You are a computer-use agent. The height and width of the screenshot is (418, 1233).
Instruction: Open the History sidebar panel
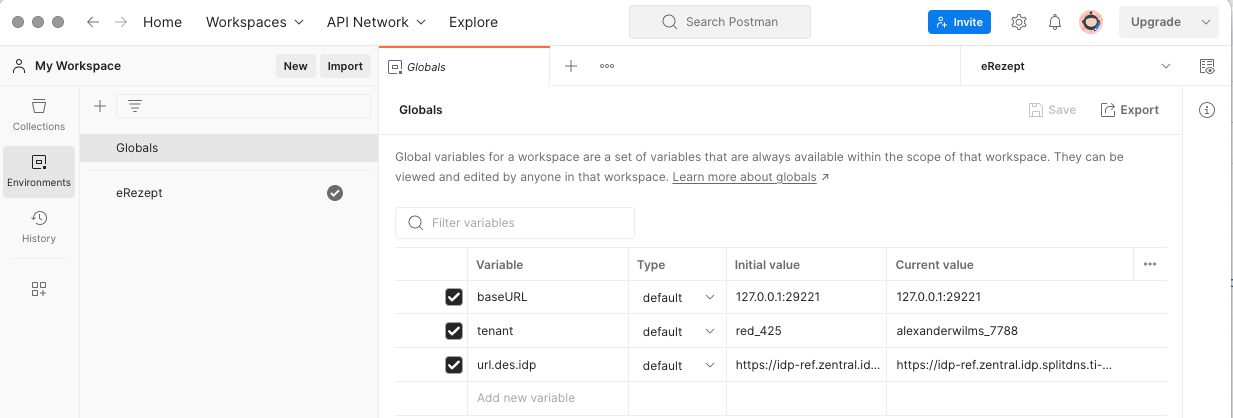point(39,227)
